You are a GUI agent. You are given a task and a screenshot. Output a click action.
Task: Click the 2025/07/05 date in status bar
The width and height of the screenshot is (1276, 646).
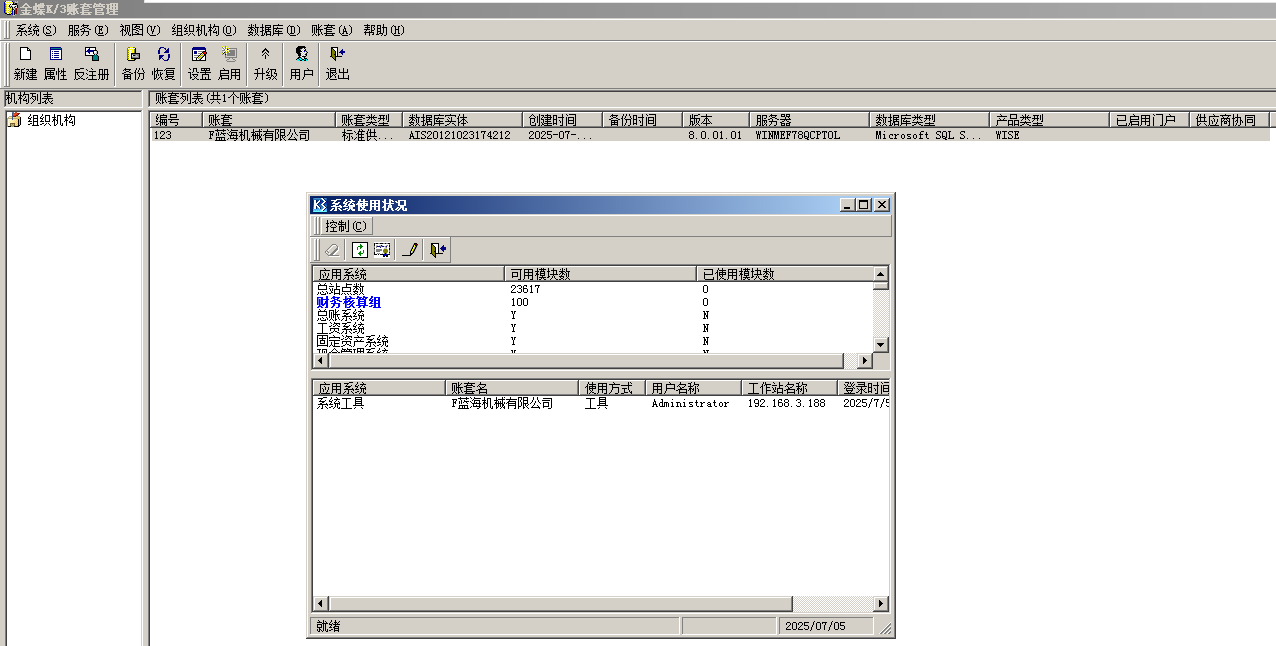coord(815,627)
